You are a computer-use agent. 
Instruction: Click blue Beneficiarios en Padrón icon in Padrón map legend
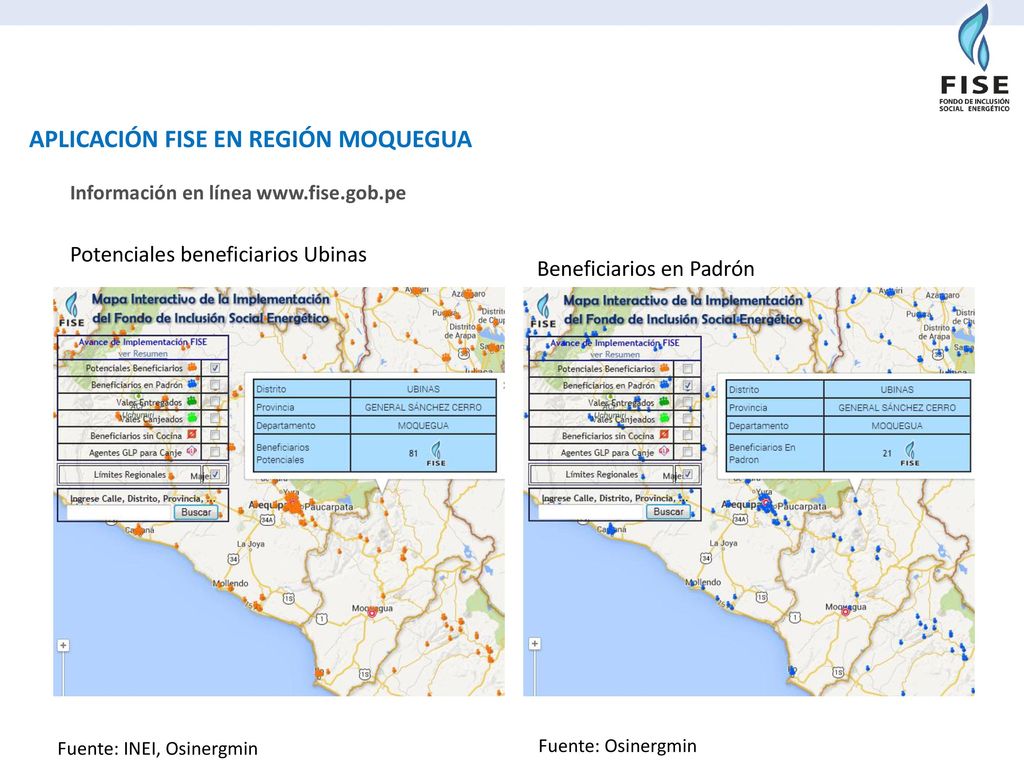pos(664,385)
